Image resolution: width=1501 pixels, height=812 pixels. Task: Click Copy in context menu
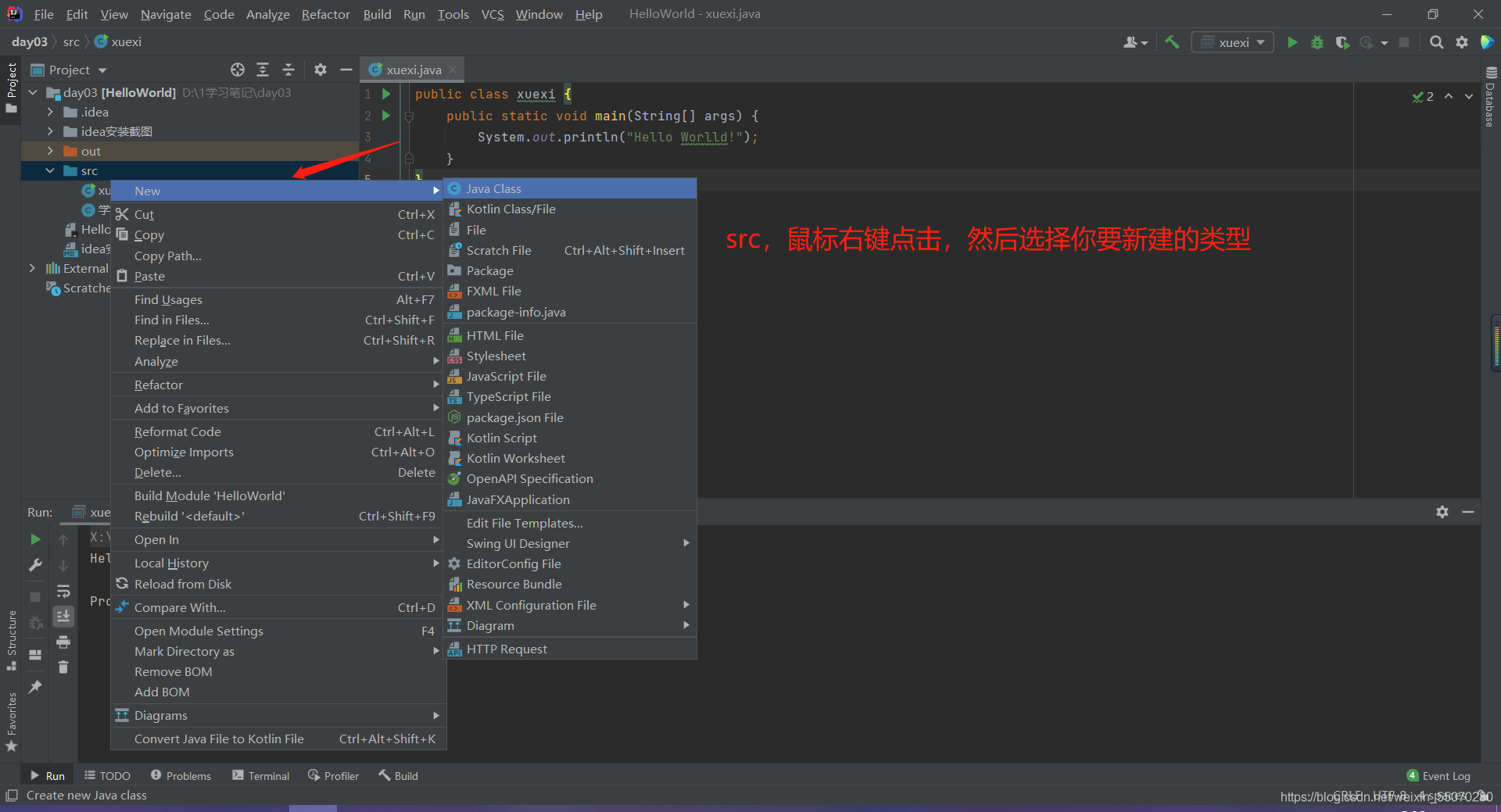coord(278,234)
